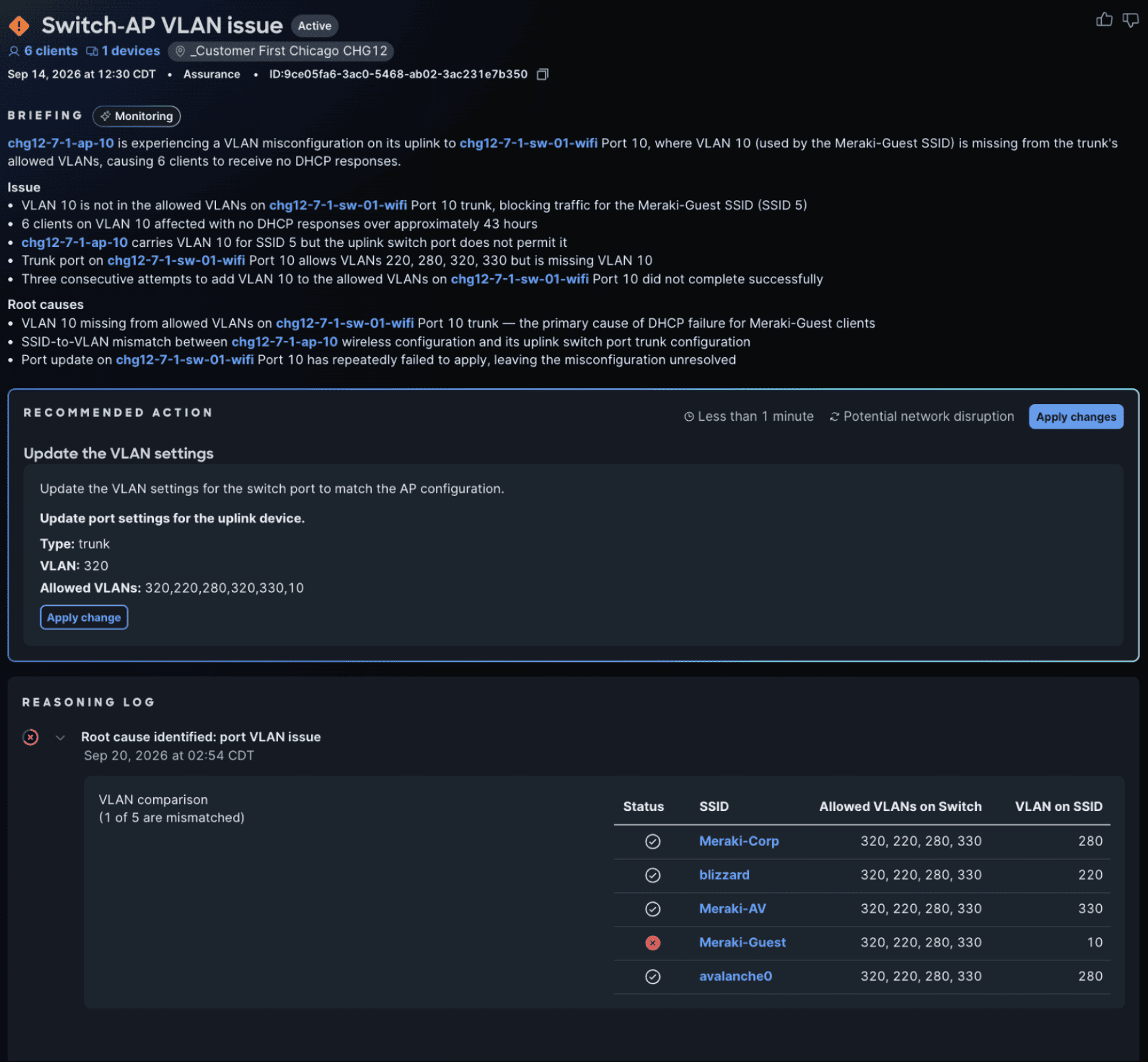Click the Status column header
Image resolution: width=1148 pixels, height=1062 pixels.
(643, 806)
